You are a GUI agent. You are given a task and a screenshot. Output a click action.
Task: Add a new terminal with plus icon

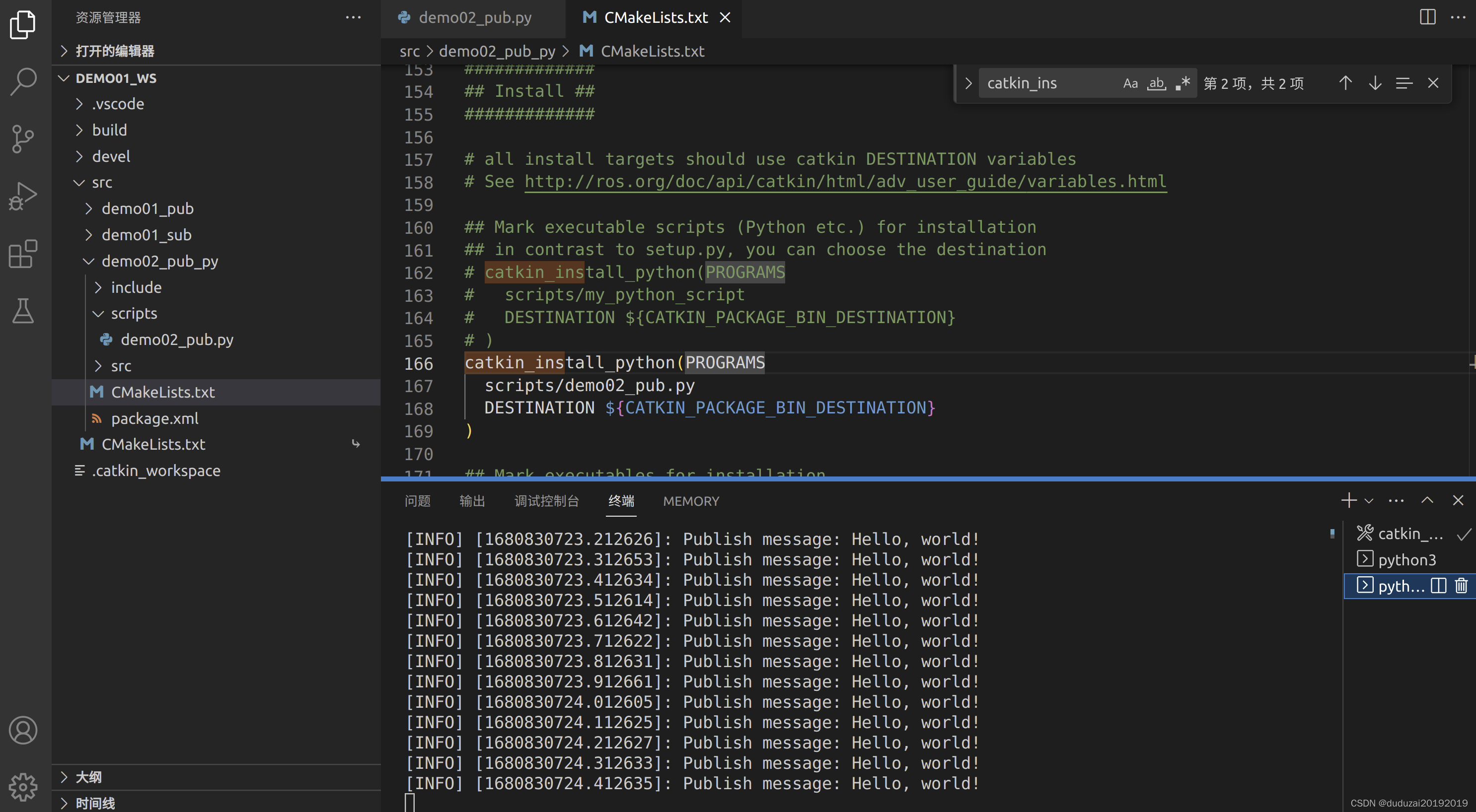click(x=1349, y=500)
